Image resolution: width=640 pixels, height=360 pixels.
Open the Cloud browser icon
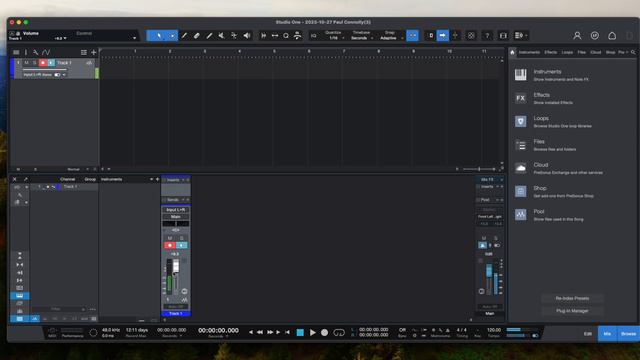(520, 168)
